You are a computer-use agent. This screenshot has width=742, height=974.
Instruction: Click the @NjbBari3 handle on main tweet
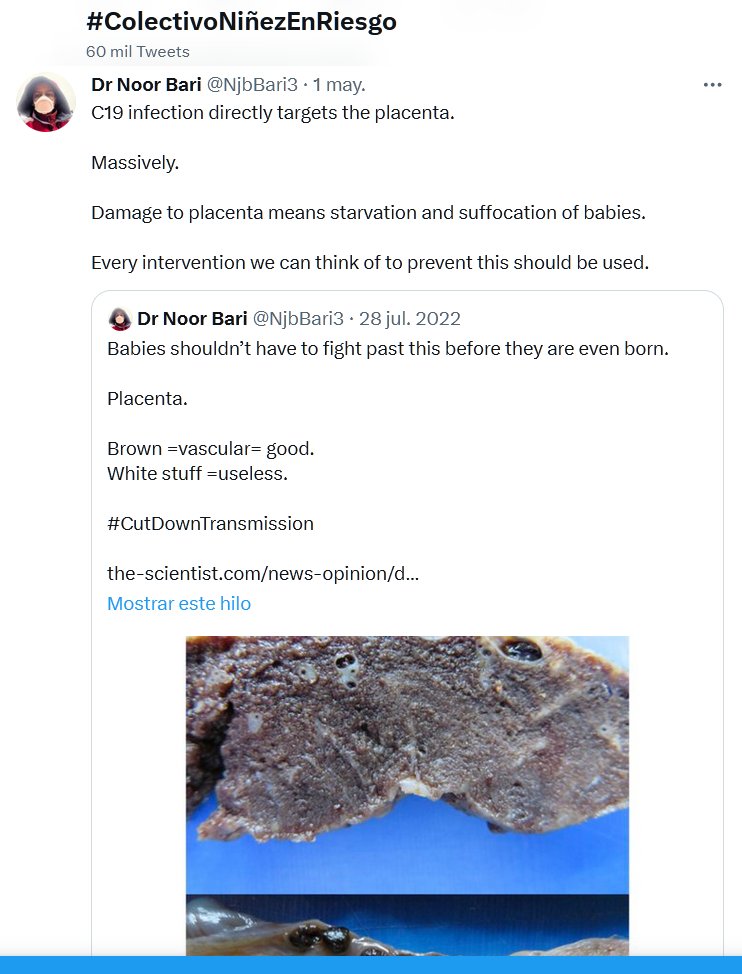(252, 85)
